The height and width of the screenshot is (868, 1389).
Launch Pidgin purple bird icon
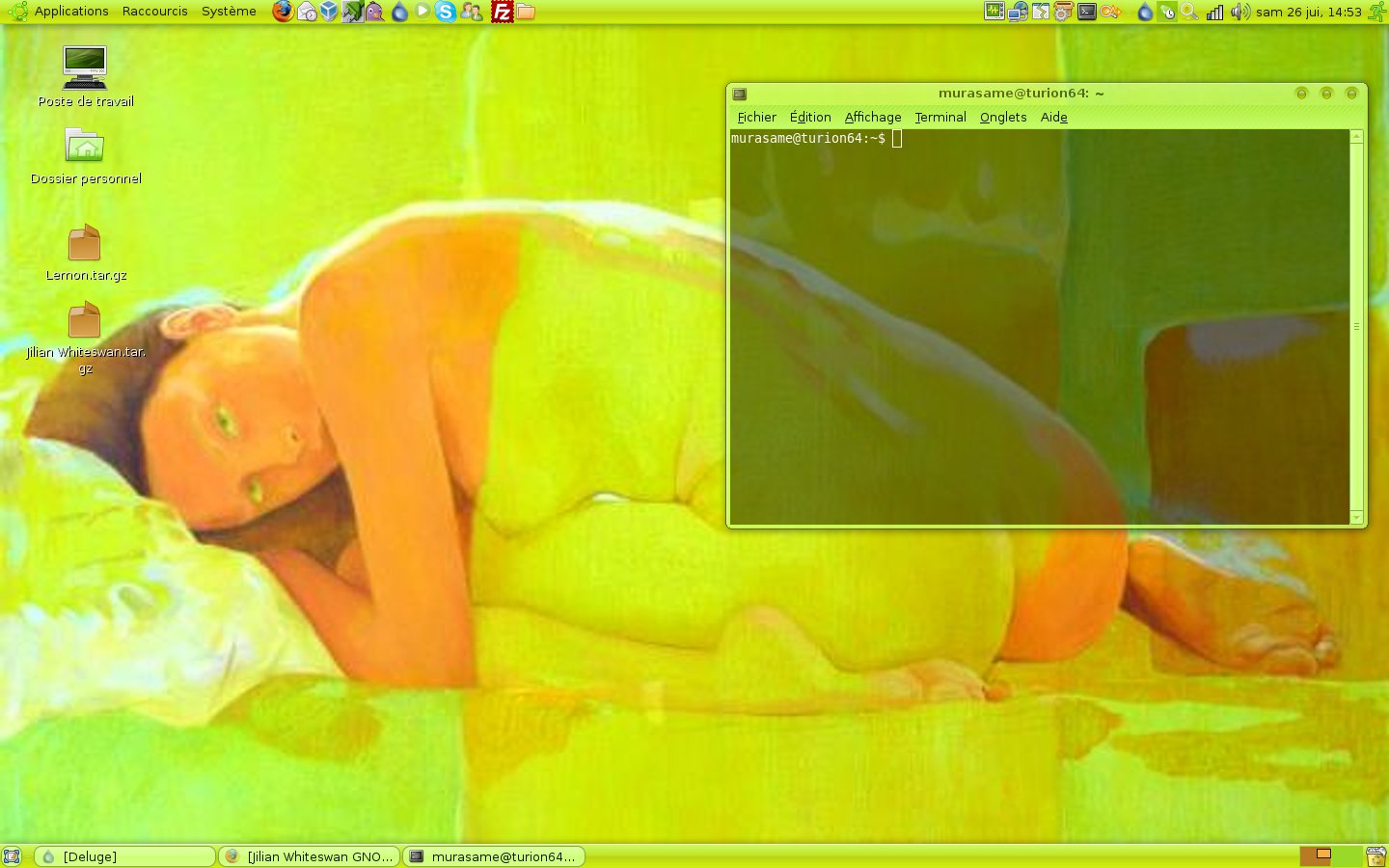[x=374, y=12]
